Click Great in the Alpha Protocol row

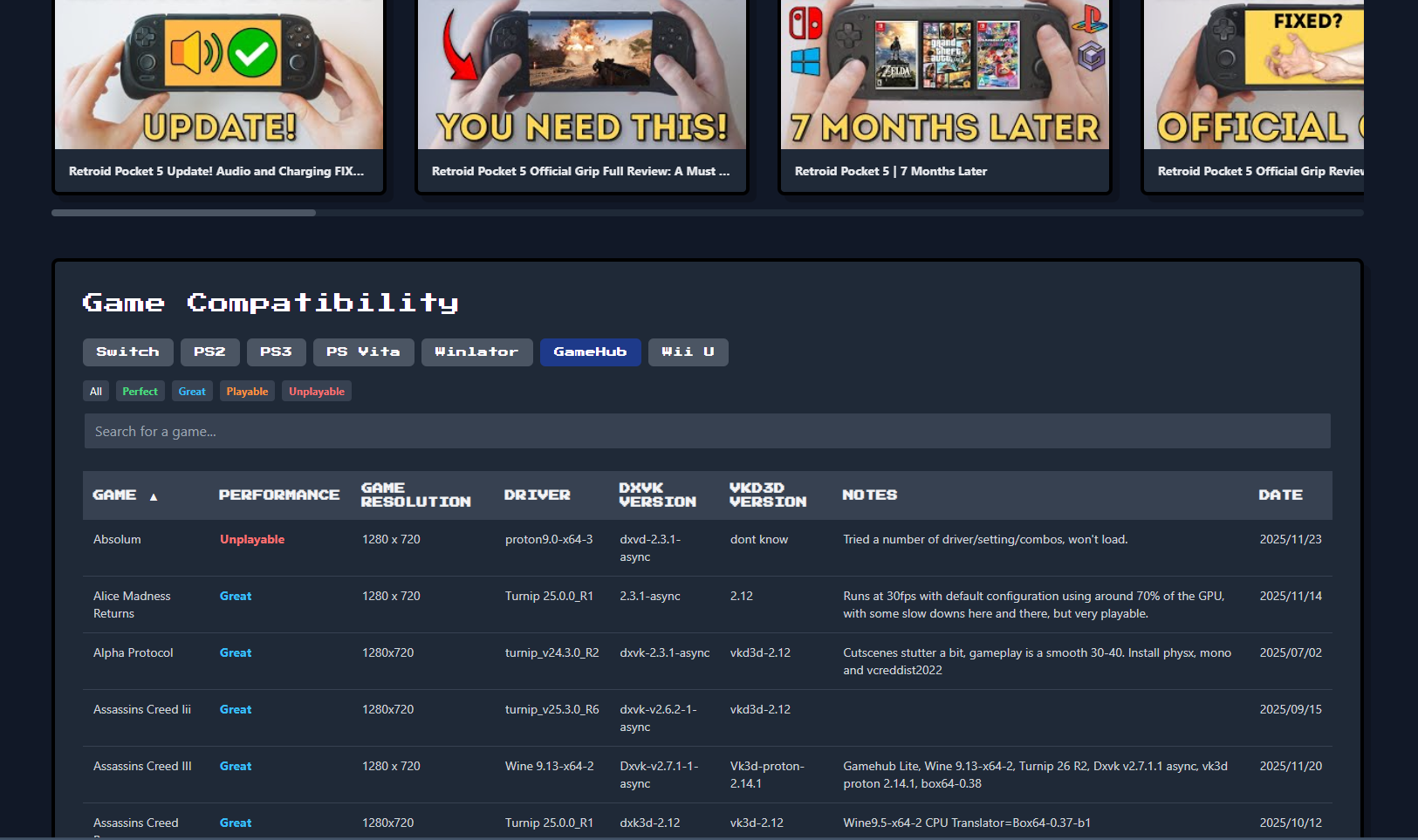coord(236,652)
